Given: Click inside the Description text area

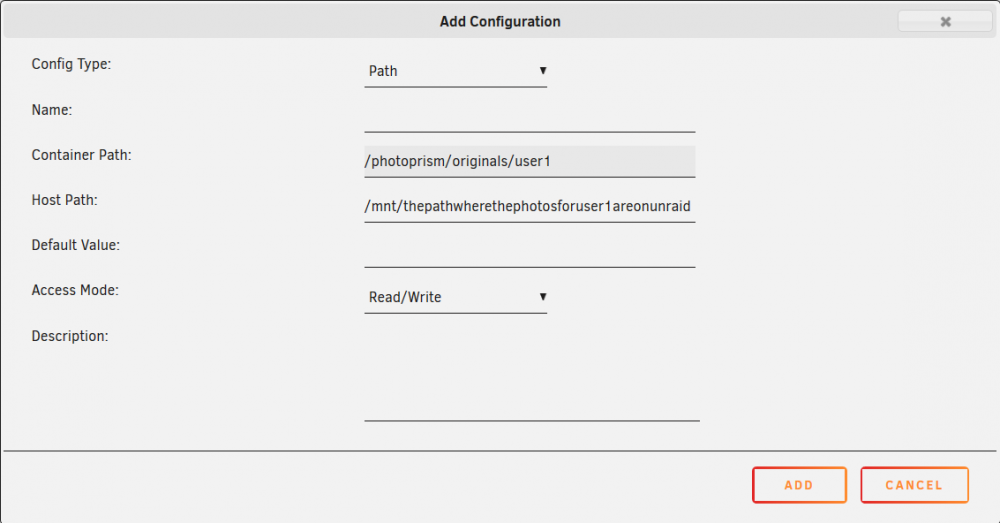Looking at the screenshot, I should coord(532,374).
